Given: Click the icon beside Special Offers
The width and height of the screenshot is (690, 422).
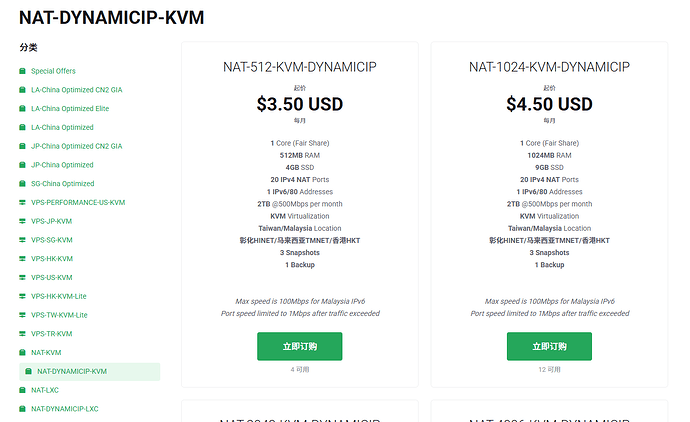Looking at the screenshot, I should [22, 71].
